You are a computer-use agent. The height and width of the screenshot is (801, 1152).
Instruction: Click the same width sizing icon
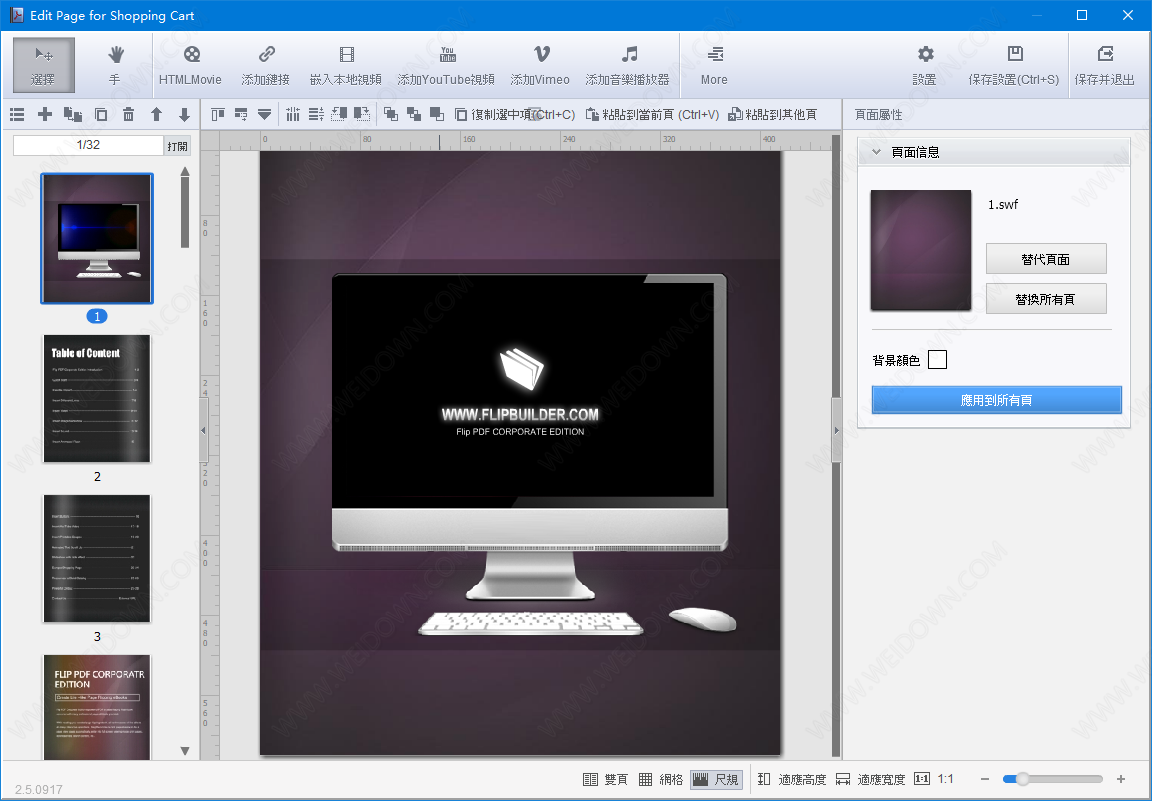(x=339, y=115)
